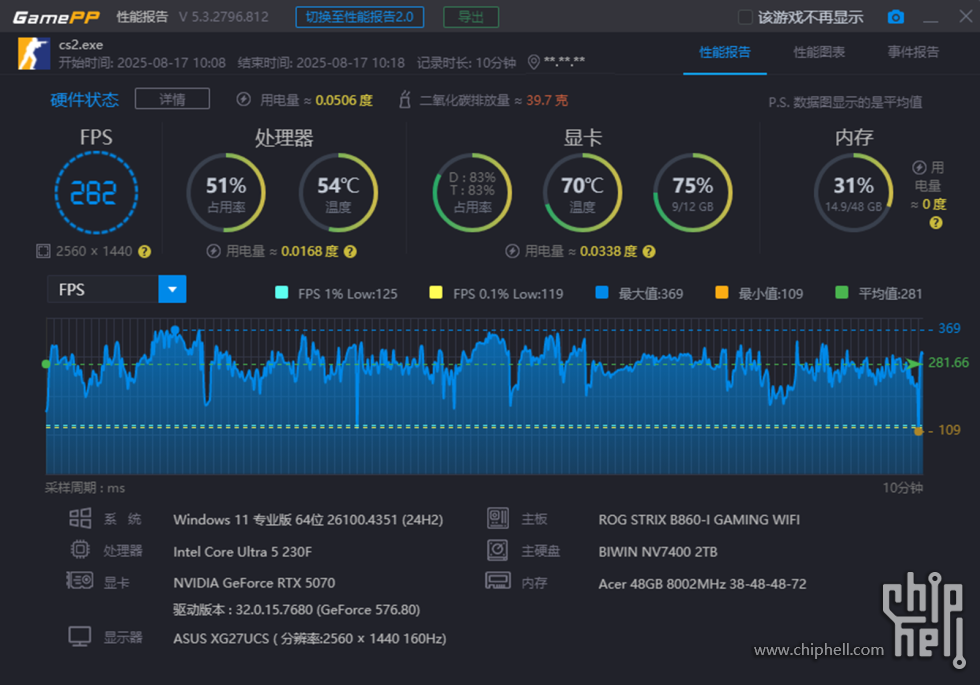
Task: Click the 显示器 monitor icon
Action: coord(80,637)
